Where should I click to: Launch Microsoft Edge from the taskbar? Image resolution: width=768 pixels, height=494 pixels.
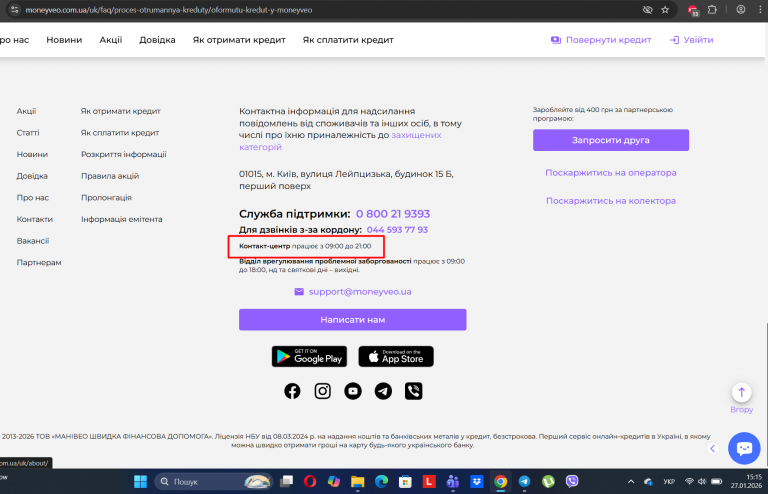(x=382, y=482)
